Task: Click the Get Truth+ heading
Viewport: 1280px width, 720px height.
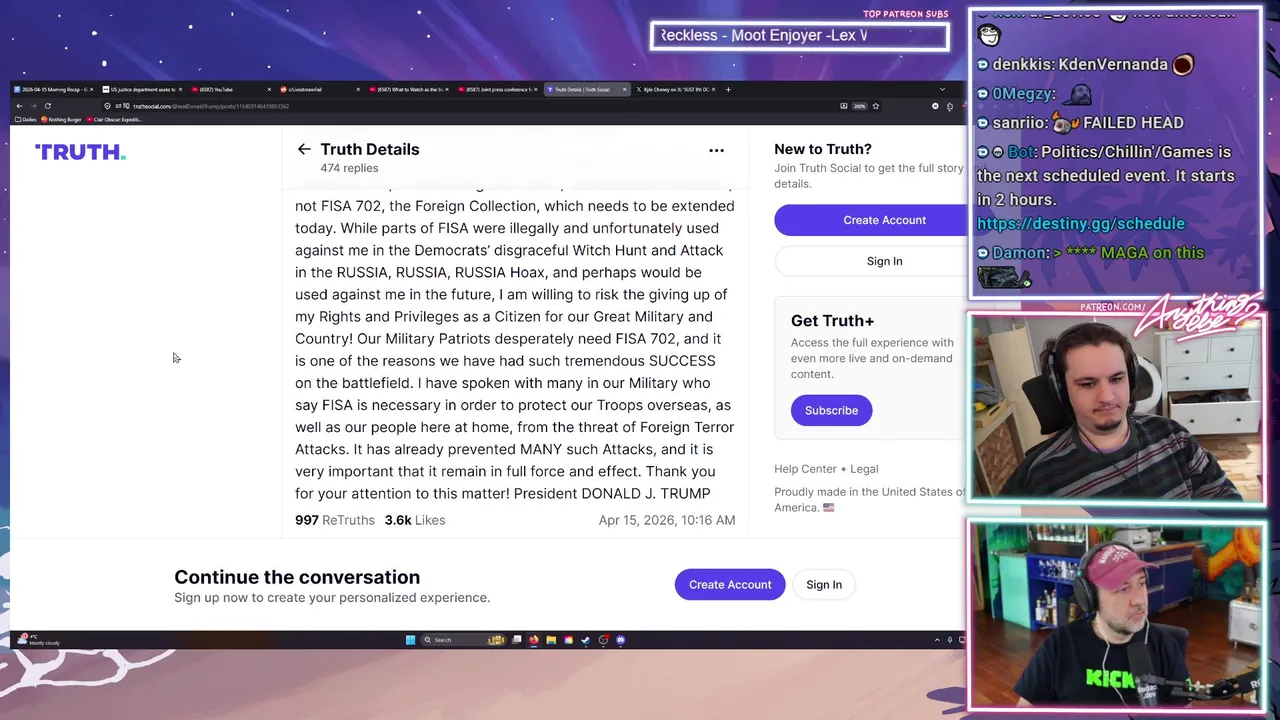Action: coord(832,321)
